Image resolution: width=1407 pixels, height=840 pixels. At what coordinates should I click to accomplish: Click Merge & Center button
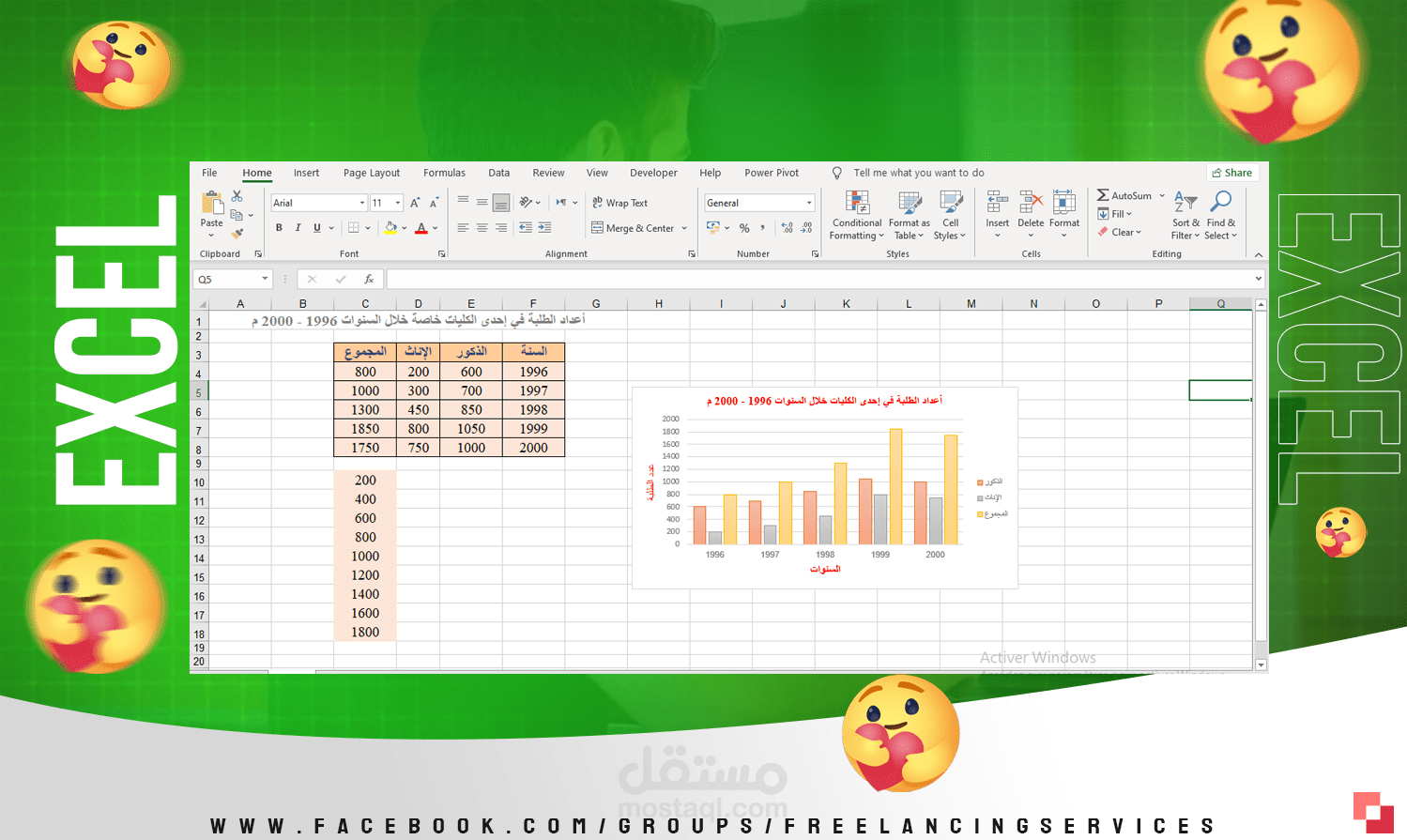click(x=633, y=228)
